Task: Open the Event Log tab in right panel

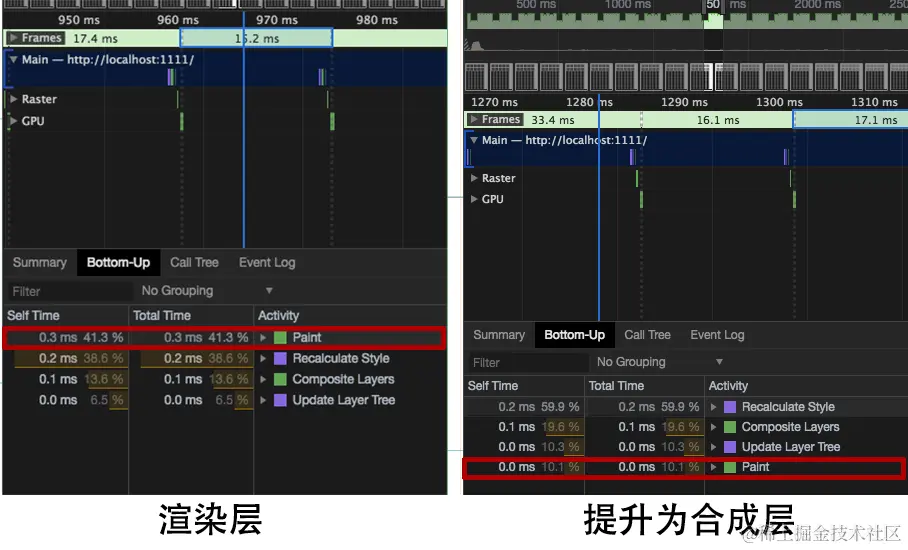Action: (717, 335)
